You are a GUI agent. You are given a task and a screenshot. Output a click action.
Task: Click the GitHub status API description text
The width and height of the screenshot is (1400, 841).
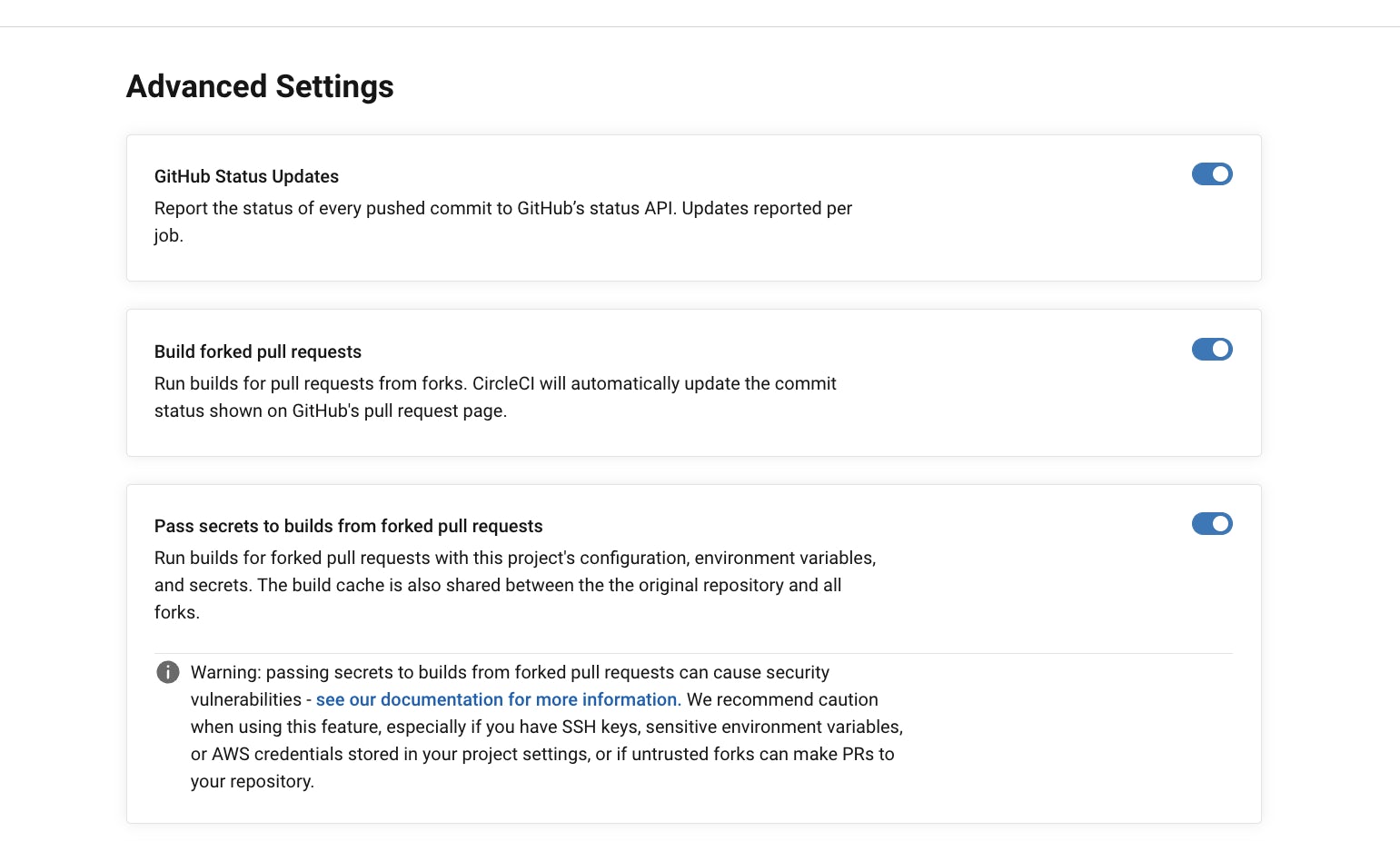(502, 209)
